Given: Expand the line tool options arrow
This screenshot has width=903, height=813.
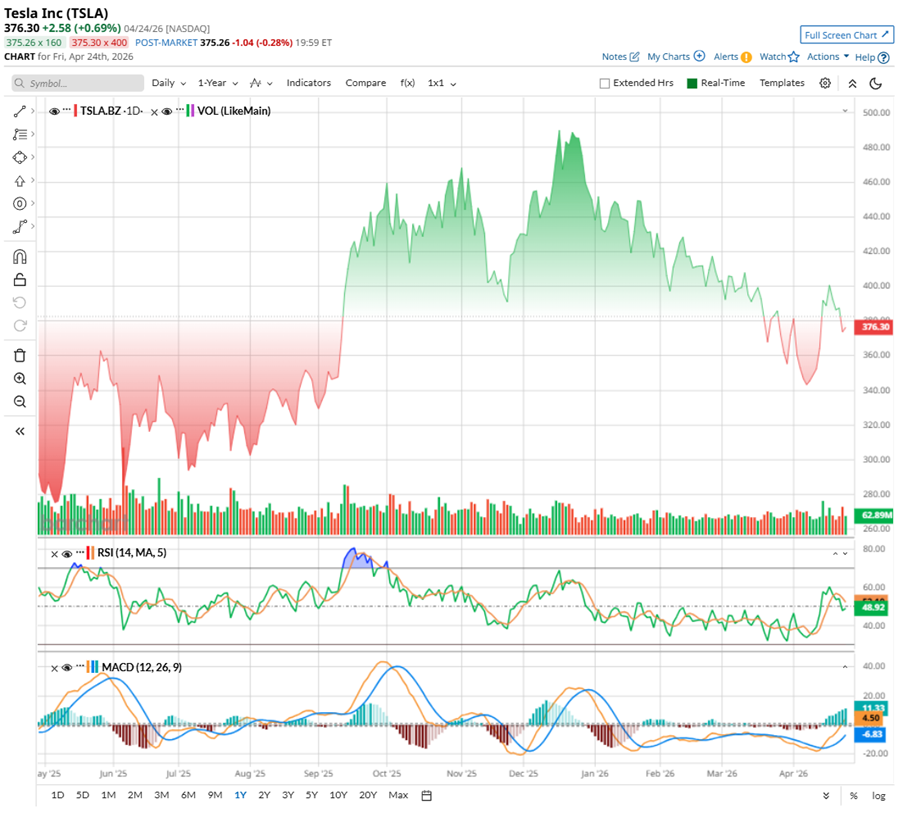Looking at the screenshot, I should click(x=33, y=111).
